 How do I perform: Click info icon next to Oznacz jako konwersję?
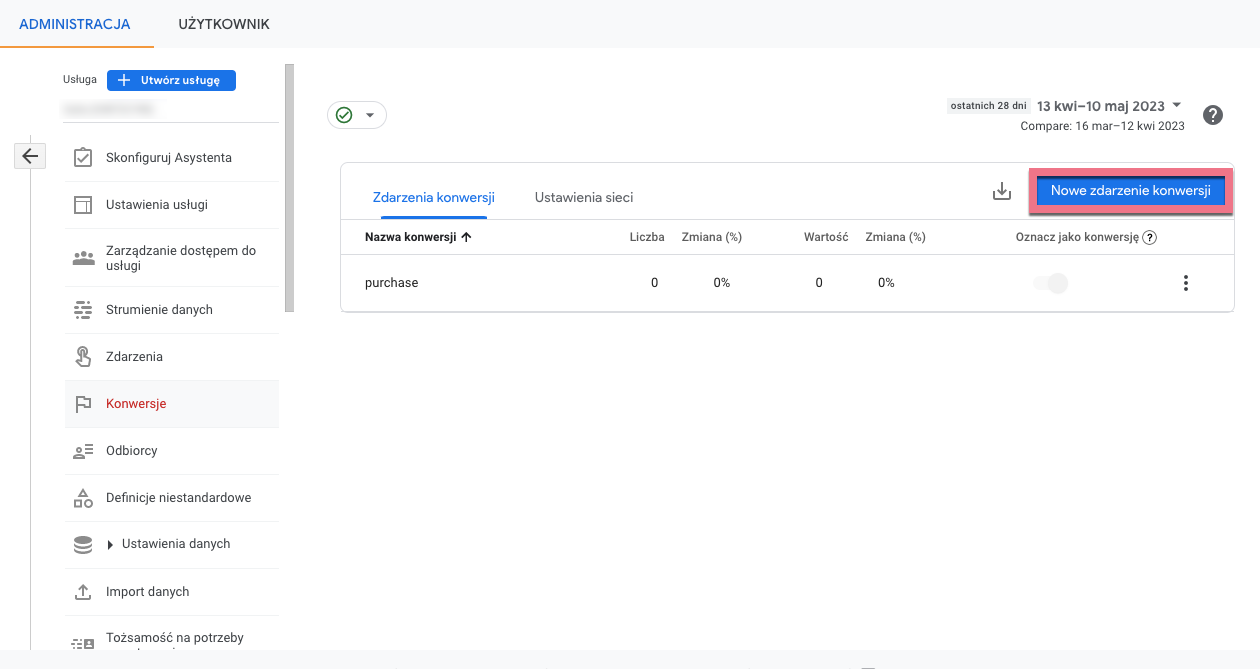[x=1150, y=238]
